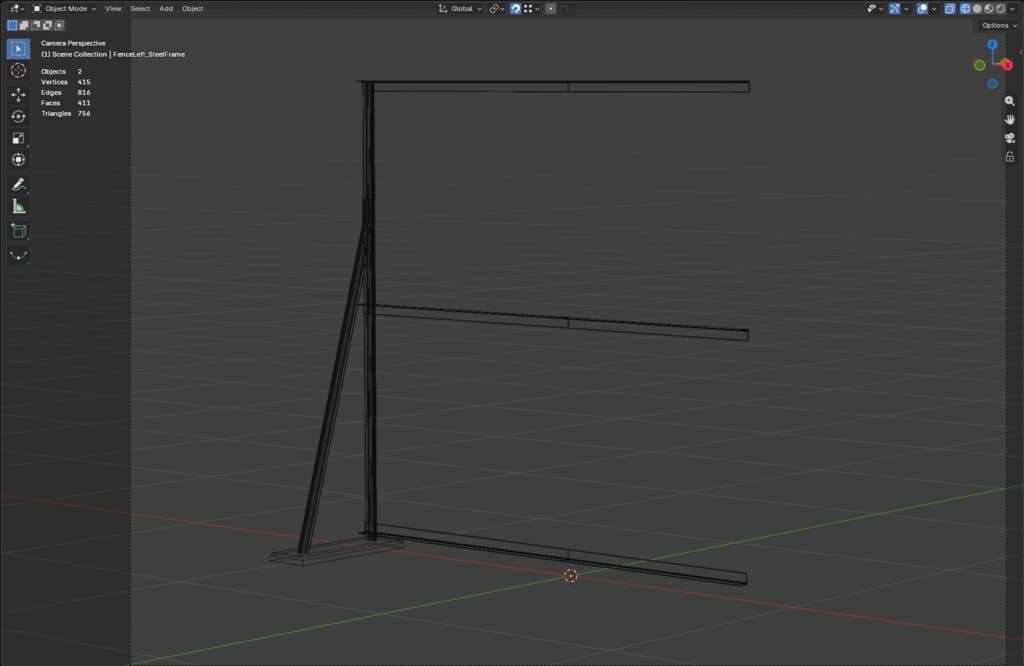Image resolution: width=1024 pixels, height=666 pixels.
Task: Click the FenceLeft_SteelFrame object name text
Action: tap(149, 54)
